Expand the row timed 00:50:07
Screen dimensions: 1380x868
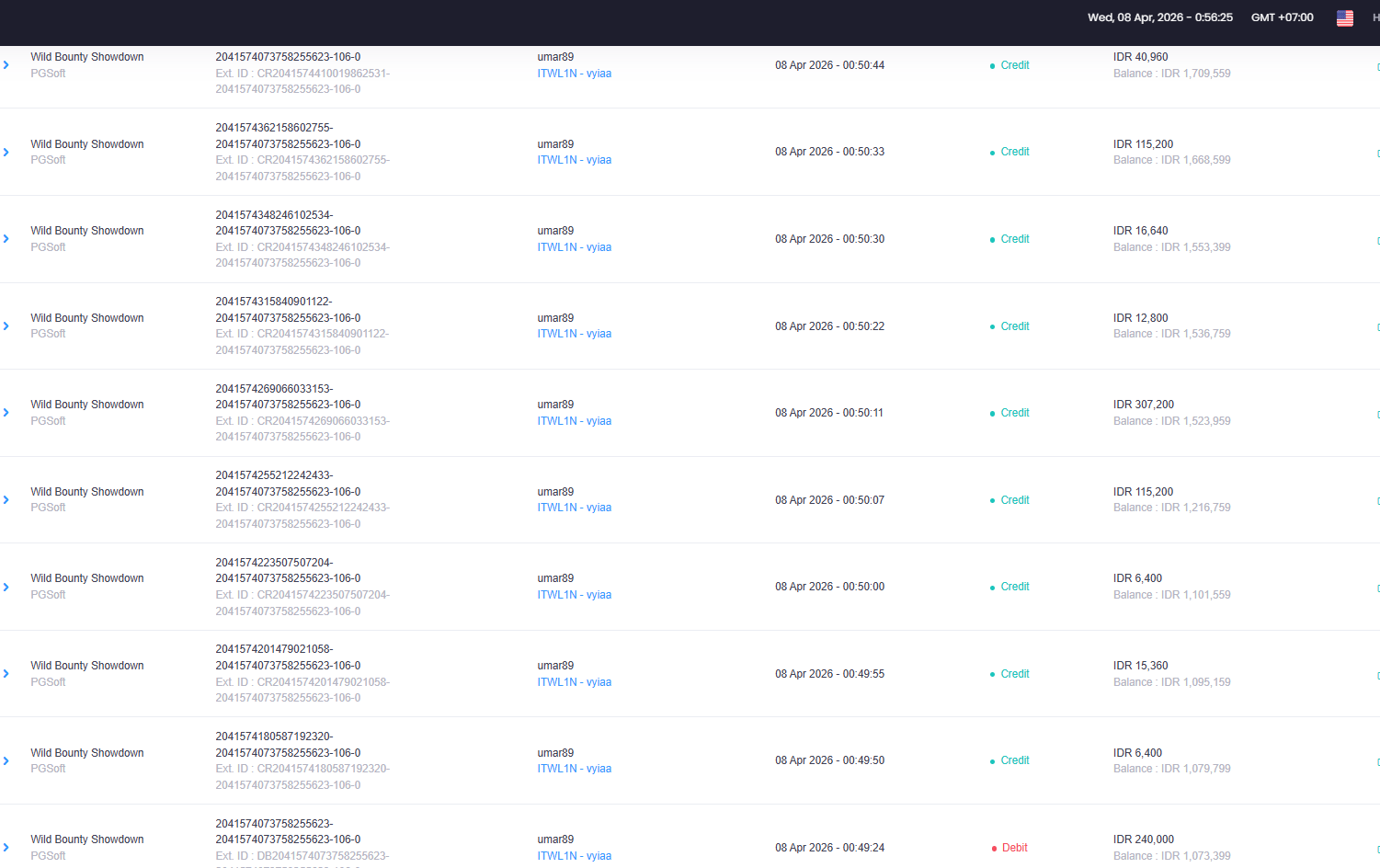[6, 500]
